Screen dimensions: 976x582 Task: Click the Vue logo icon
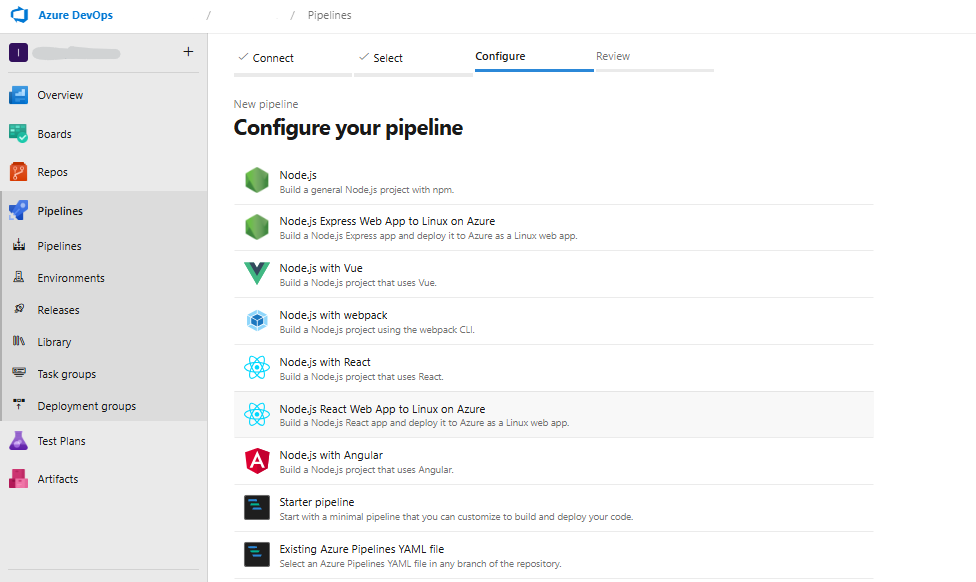pos(257,274)
